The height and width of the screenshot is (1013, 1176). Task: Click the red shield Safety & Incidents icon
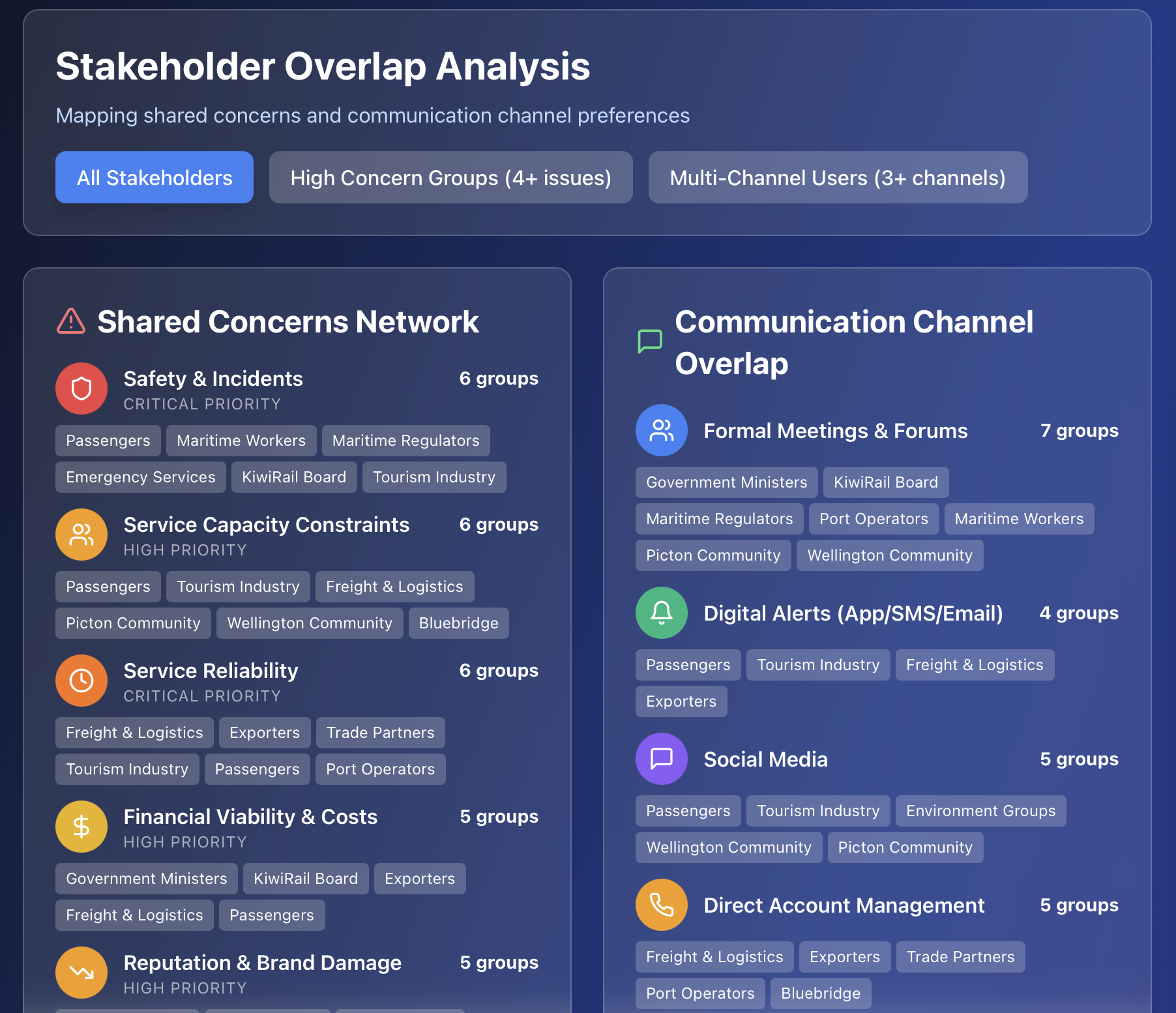(x=81, y=389)
